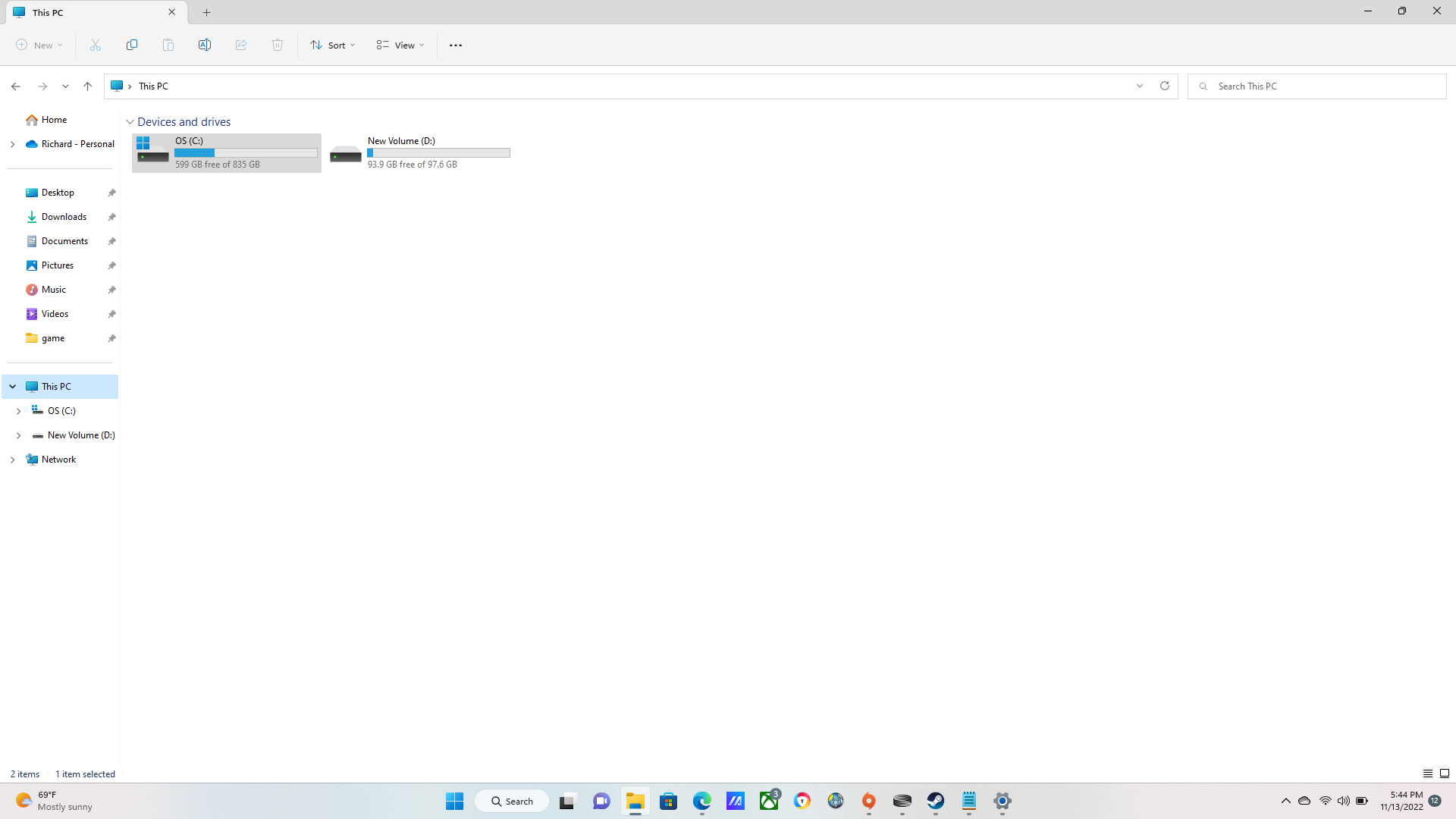The image size is (1456, 819).
Task: Collapse the Devices and drives group
Action: [130, 122]
